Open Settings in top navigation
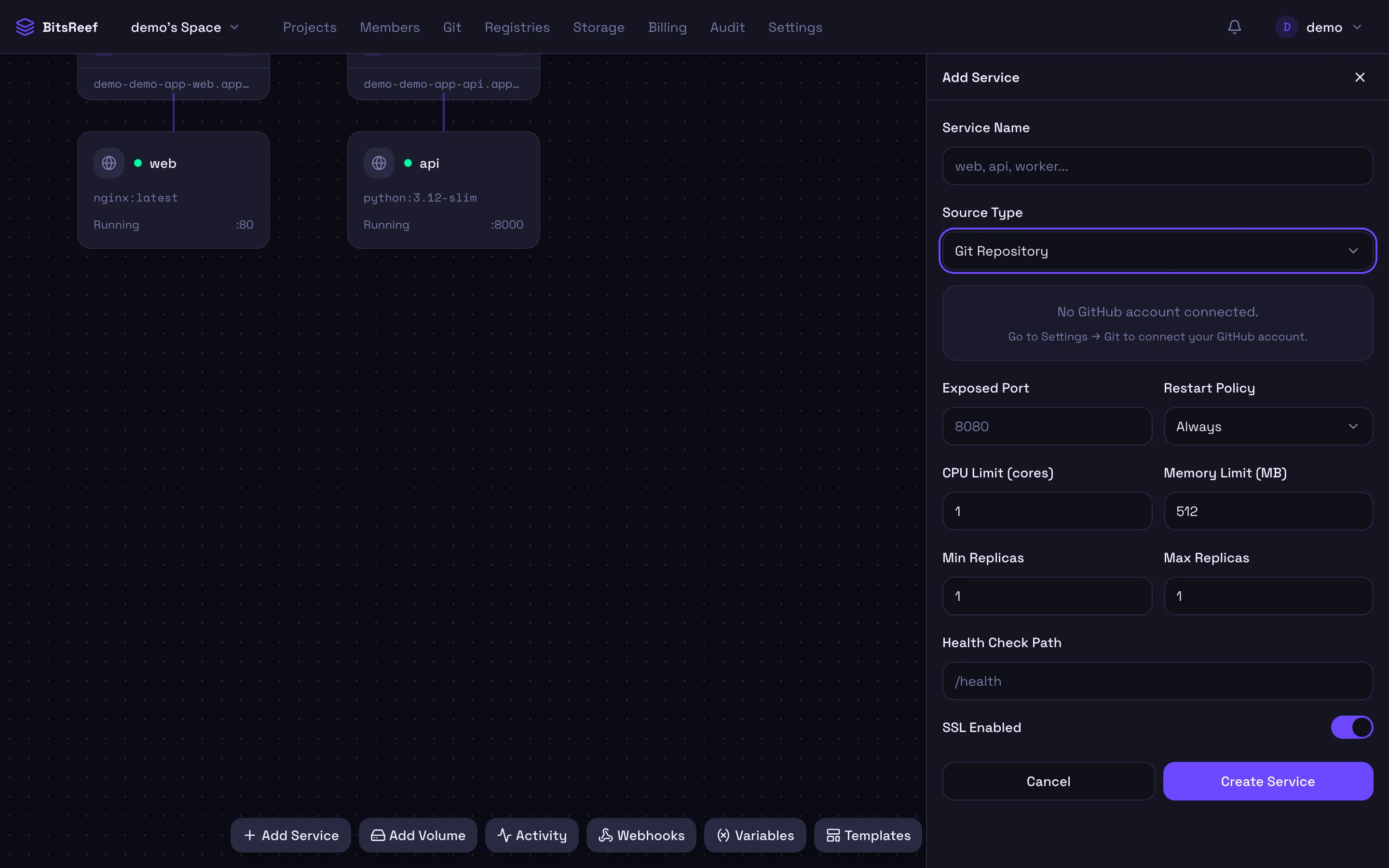This screenshot has width=1389, height=868. pyautogui.click(x=795, y=27)
